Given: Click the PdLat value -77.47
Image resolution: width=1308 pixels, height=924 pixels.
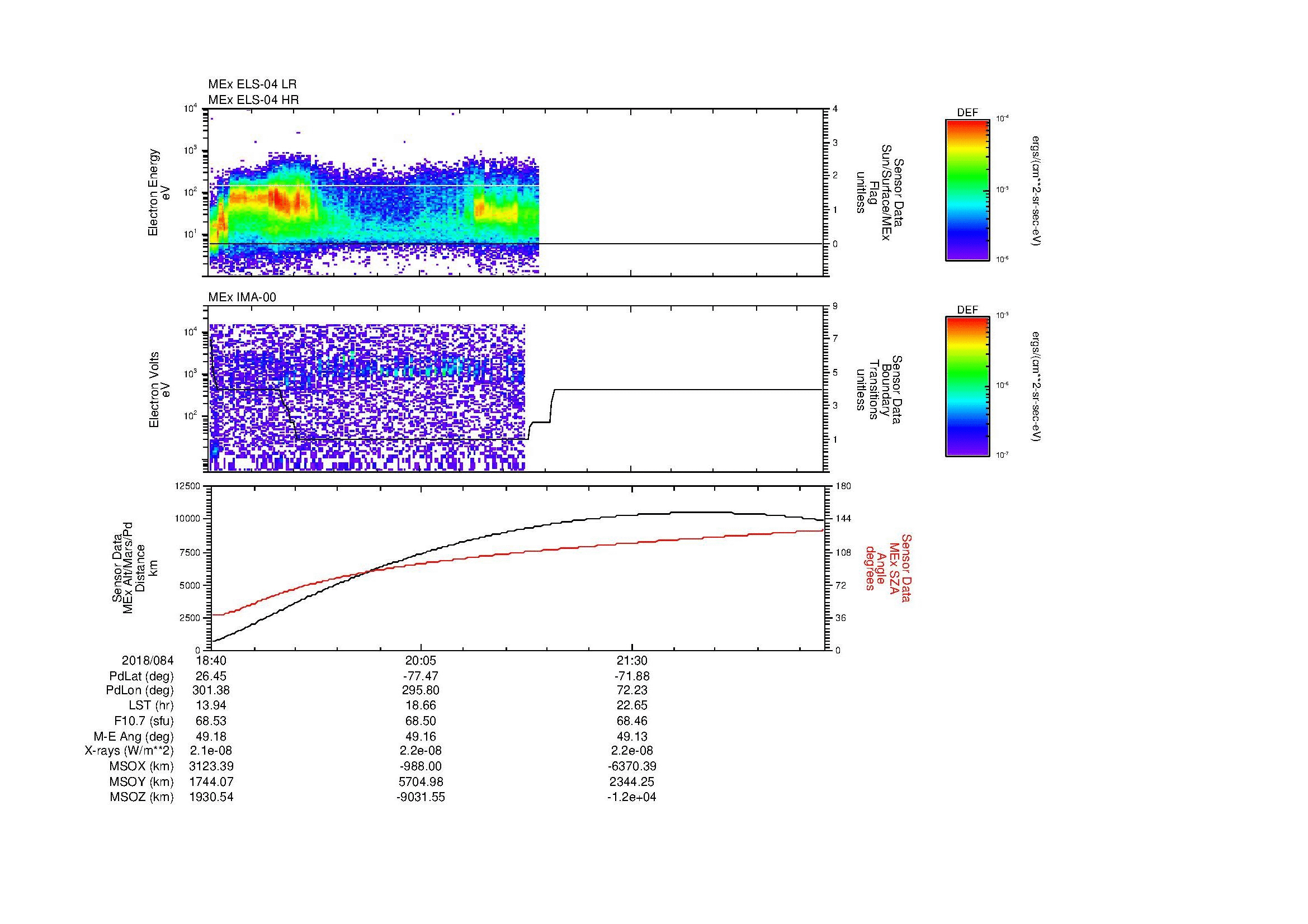Looking at the screenshot, I should click(x=421, y=676).
